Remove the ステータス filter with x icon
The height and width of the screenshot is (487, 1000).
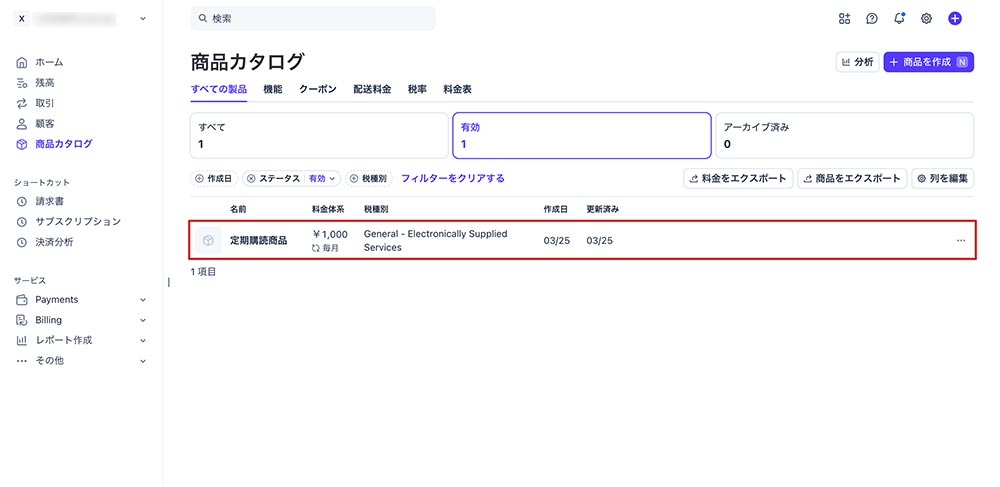[x=251, y=178]
